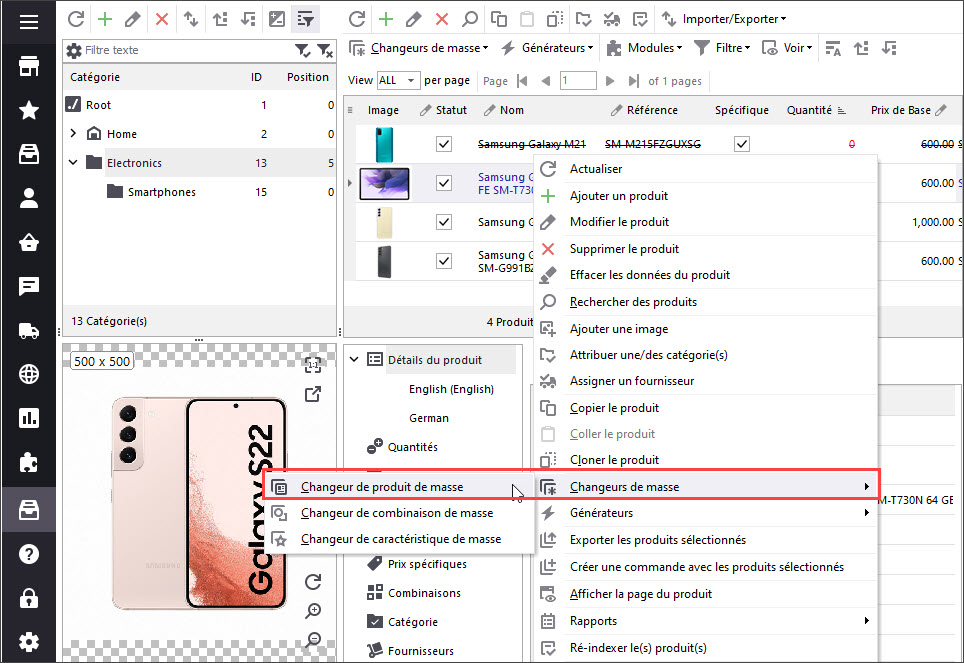Open the image preview in an external window

click(x=313, y=394)
